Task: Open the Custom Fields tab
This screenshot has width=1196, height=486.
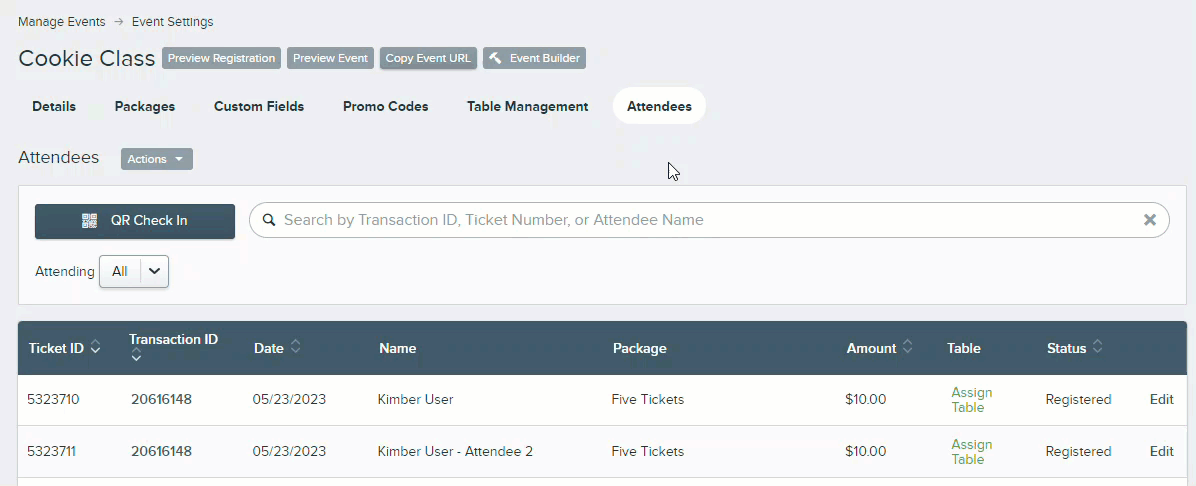Action: (259, 107)
